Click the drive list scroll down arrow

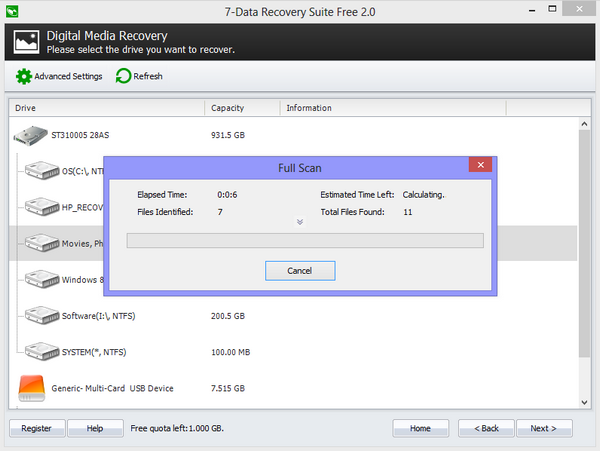(x=584, y=402)
